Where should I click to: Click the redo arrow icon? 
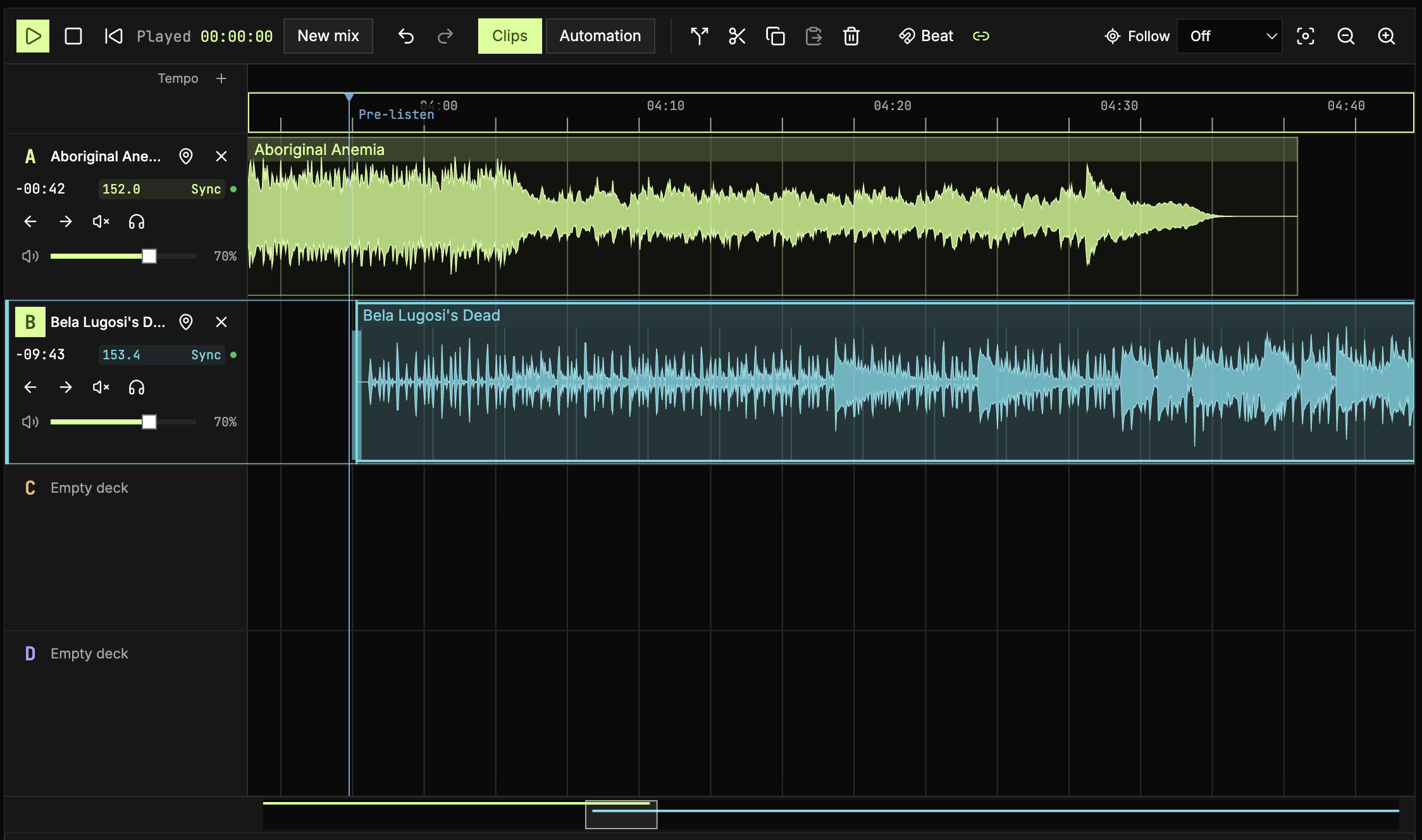[x=445, y=36]
